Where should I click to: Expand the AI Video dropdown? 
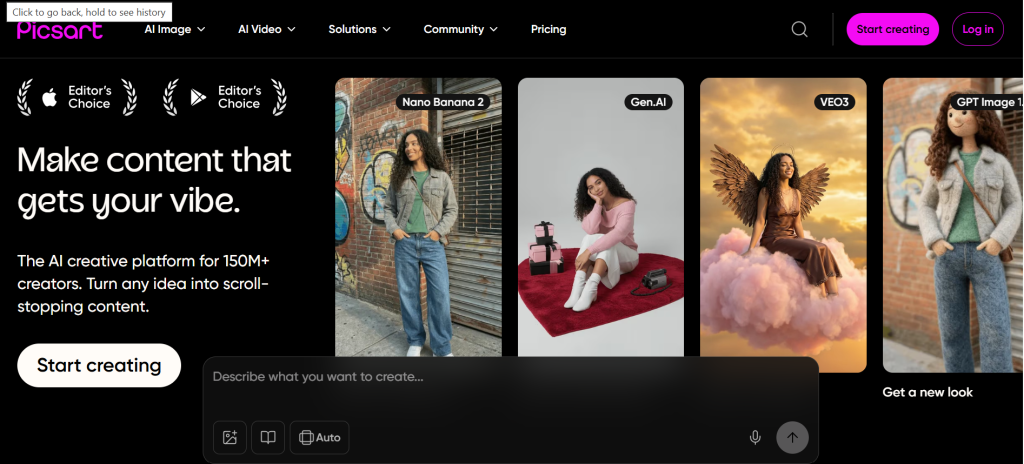coord(266,29)
